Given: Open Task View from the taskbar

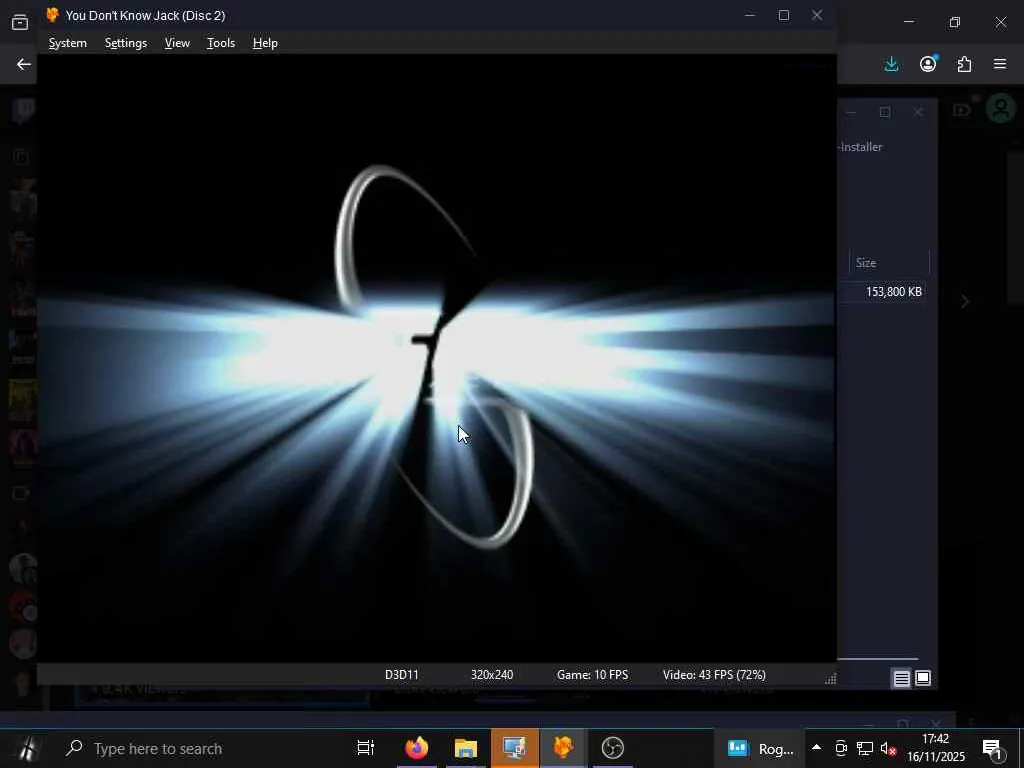Looking at the screenshot, I should 366,748.
